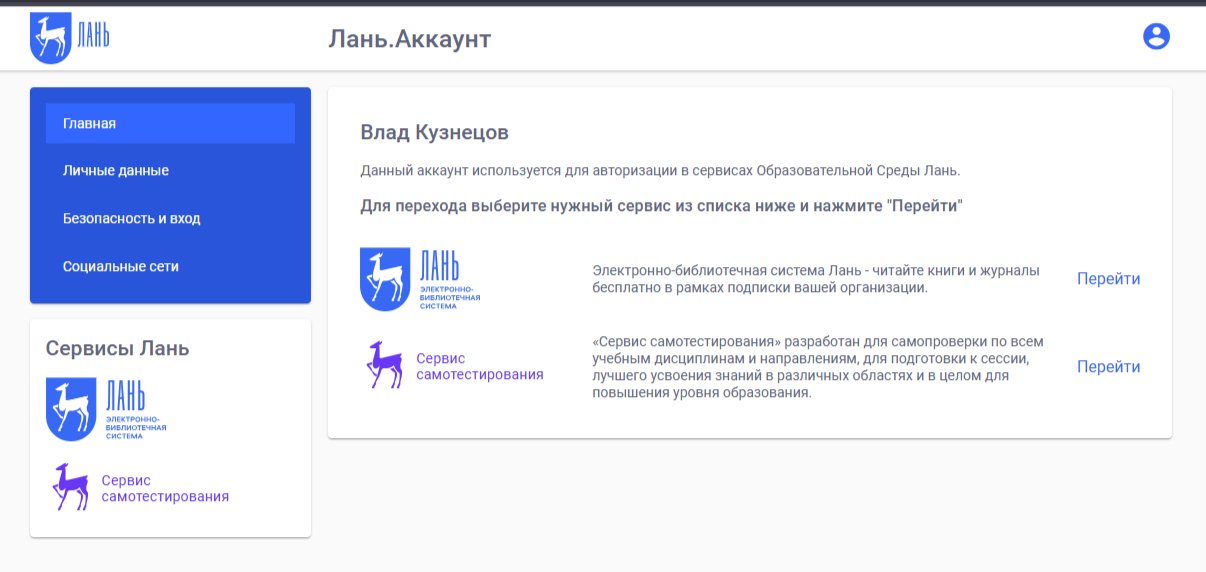
Task: Click Перейти next to the Электронно-библиотечная система
Action: pos(1108,279)
